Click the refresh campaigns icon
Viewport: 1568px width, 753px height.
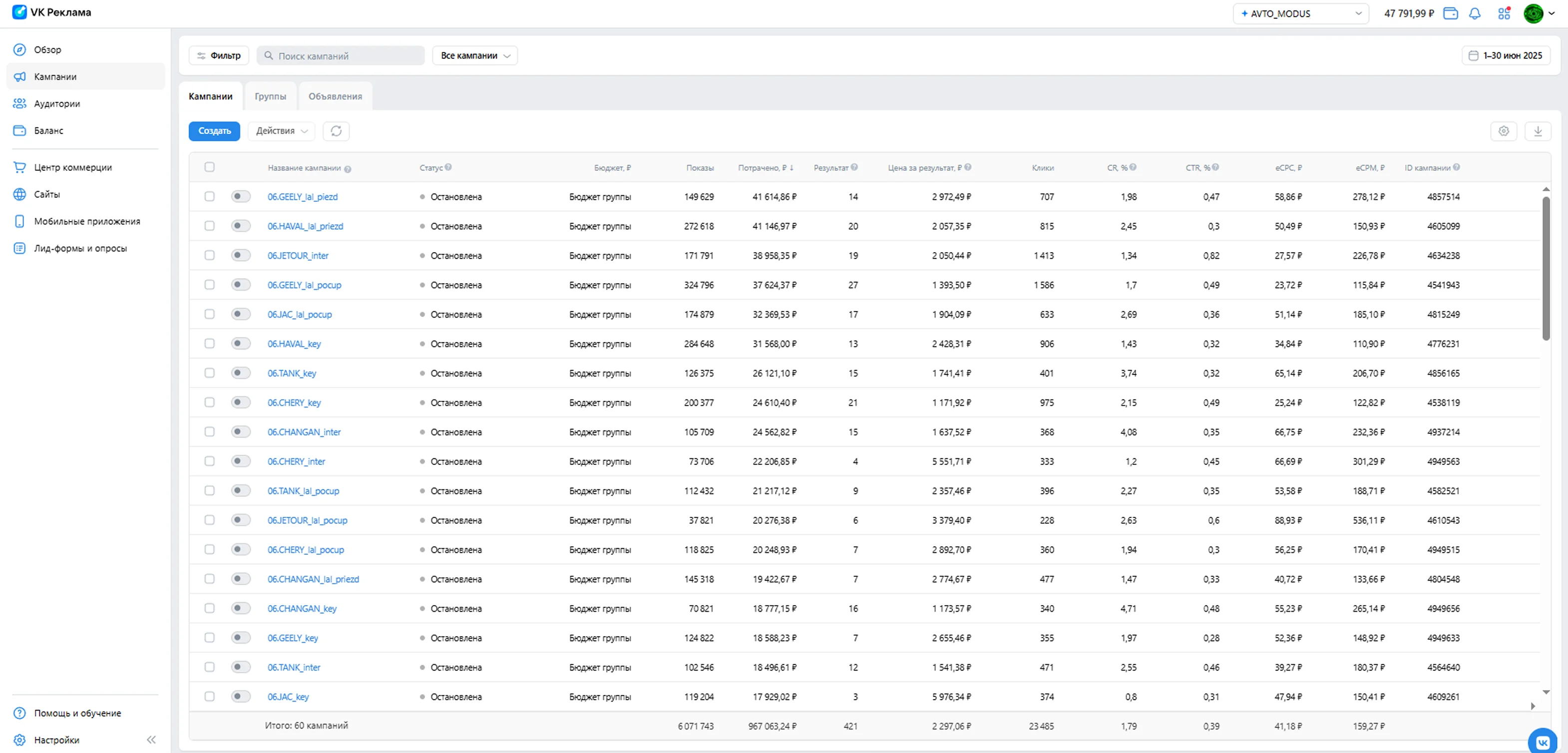pyautogui.click(x=336, y=131)
